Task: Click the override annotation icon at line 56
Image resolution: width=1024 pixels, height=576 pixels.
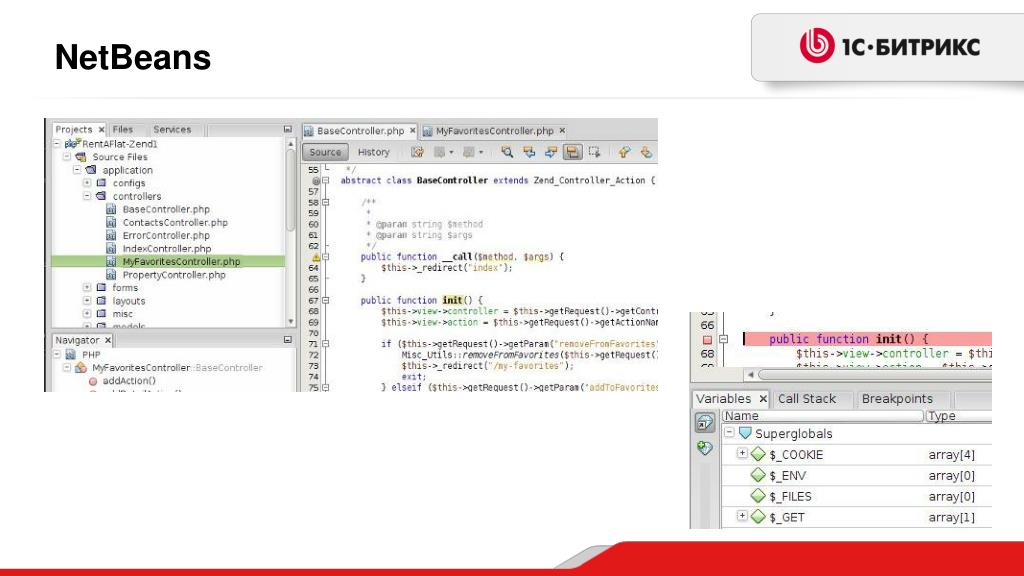Action: [x=315, y=181]
